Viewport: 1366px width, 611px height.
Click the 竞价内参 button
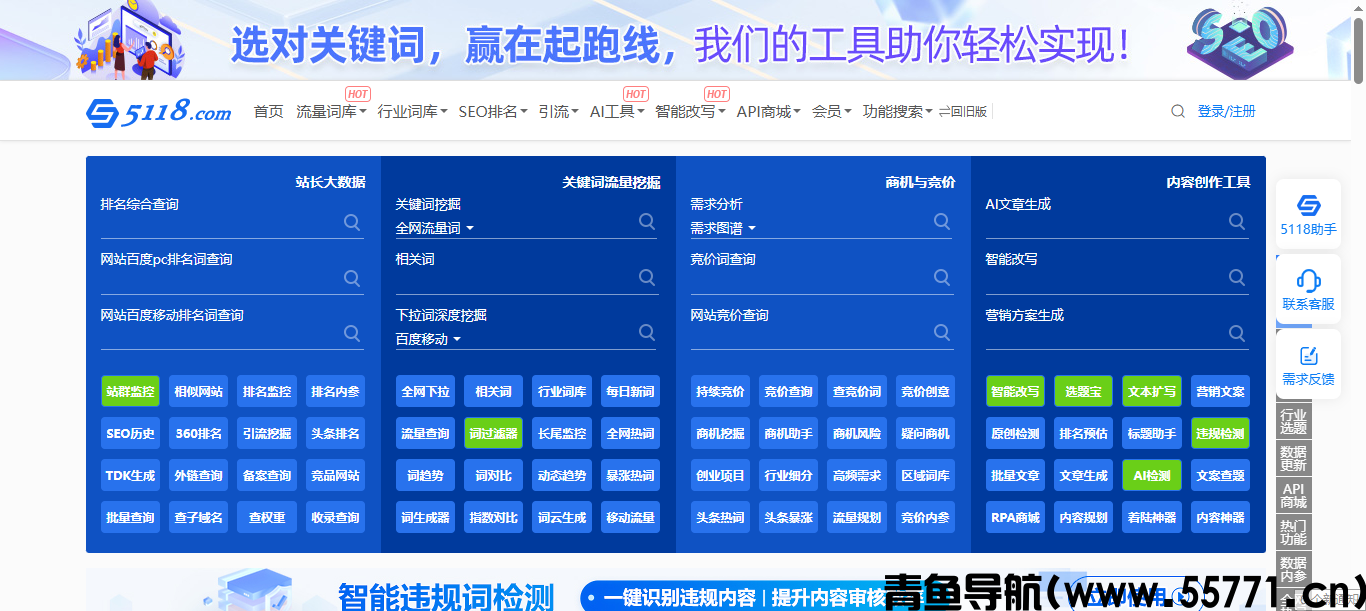[x=925, y=517]
